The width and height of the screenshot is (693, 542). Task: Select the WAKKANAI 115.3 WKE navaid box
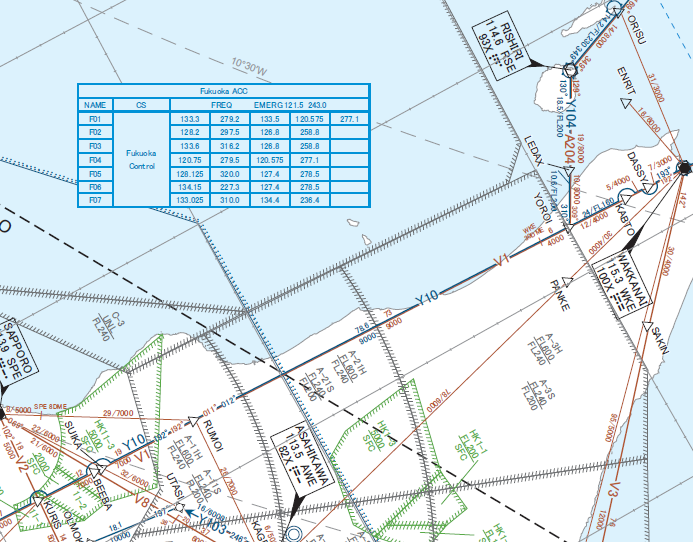point(621,284)
